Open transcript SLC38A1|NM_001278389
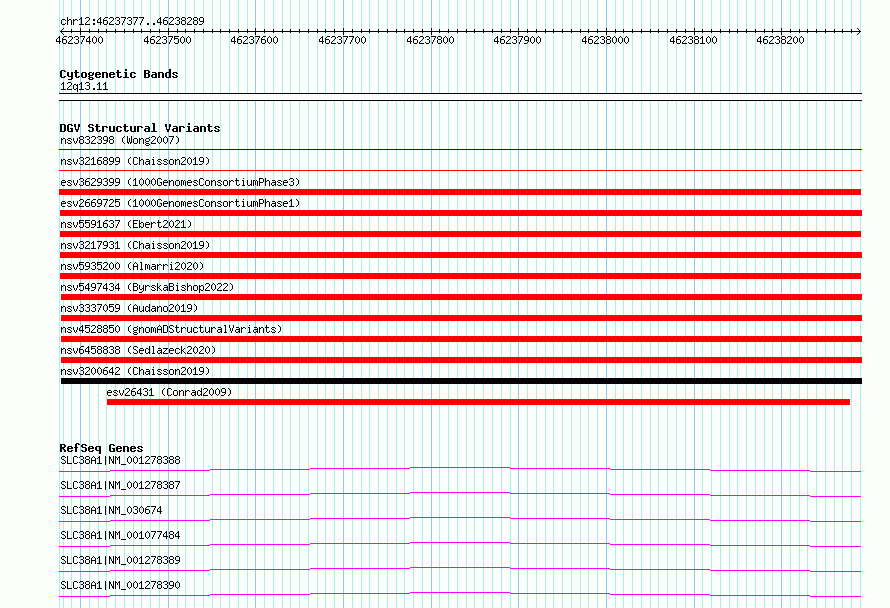This screenshot has height=608, width=890. 120,560
